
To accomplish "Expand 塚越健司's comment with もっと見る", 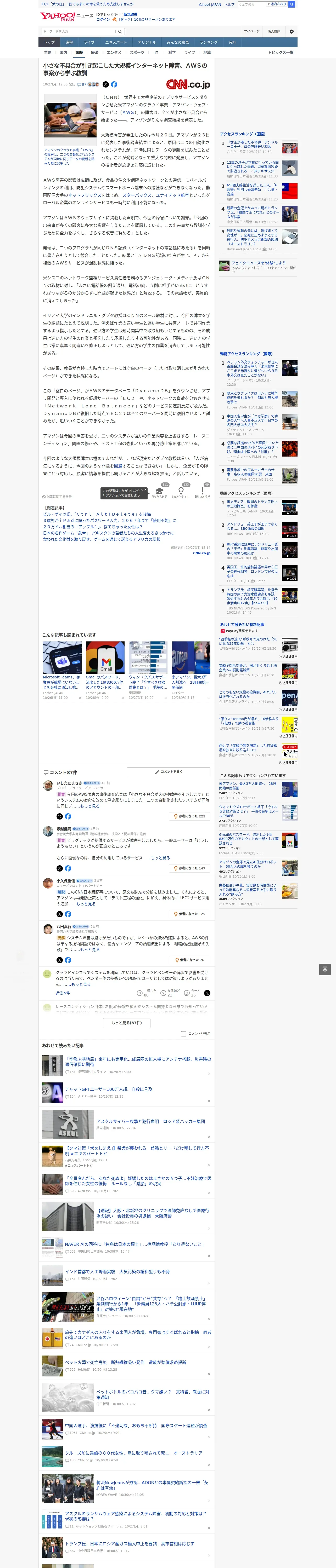I will tap(160, 858).
